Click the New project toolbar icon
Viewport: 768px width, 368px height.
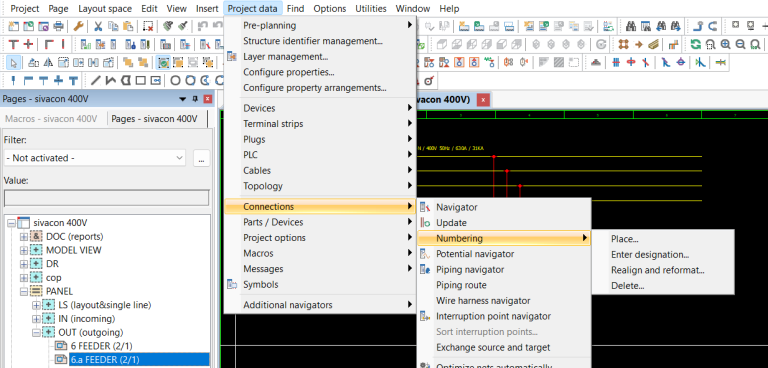tap(14, 26)
